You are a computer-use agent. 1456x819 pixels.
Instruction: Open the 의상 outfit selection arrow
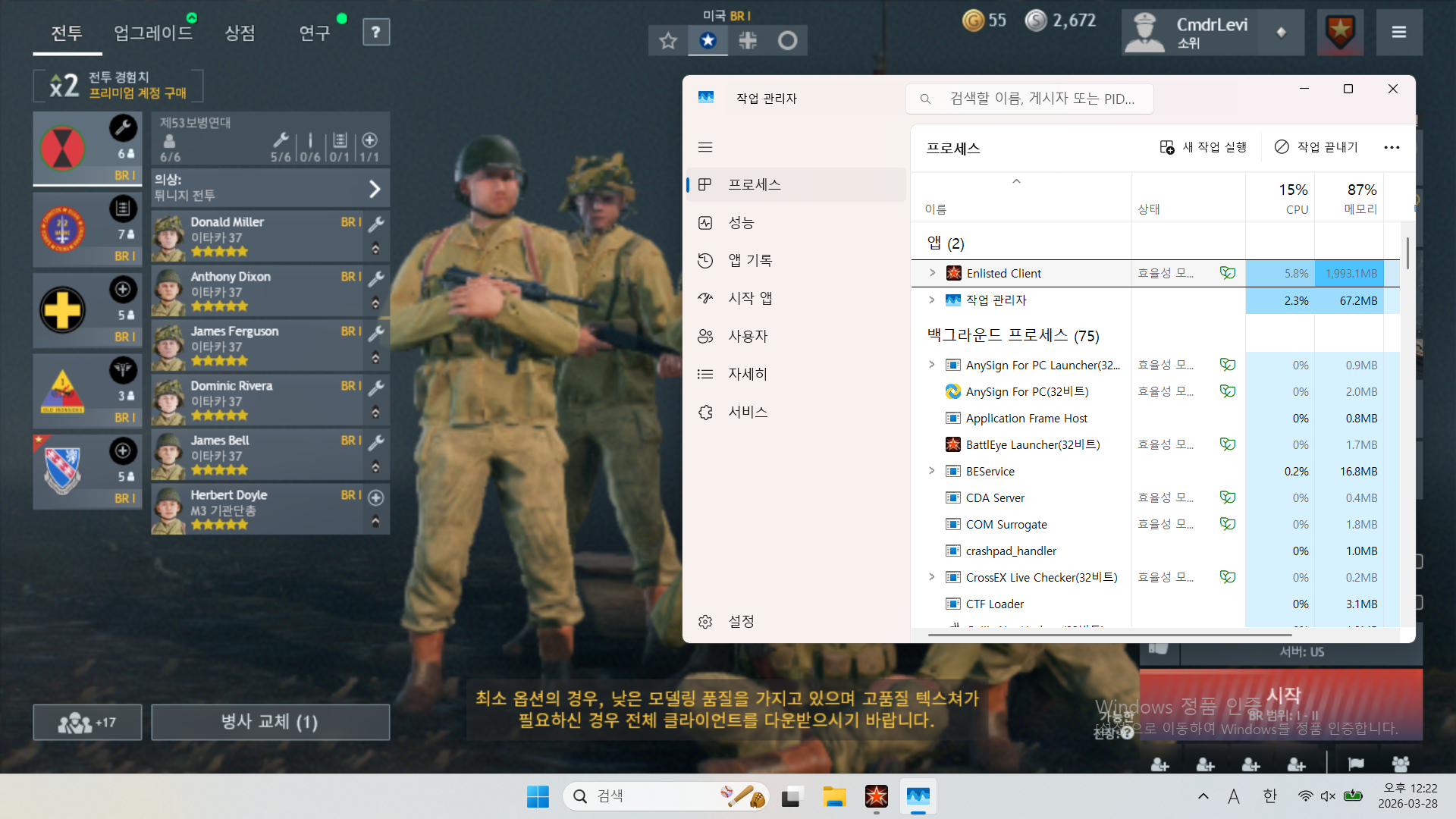point(375,189)
